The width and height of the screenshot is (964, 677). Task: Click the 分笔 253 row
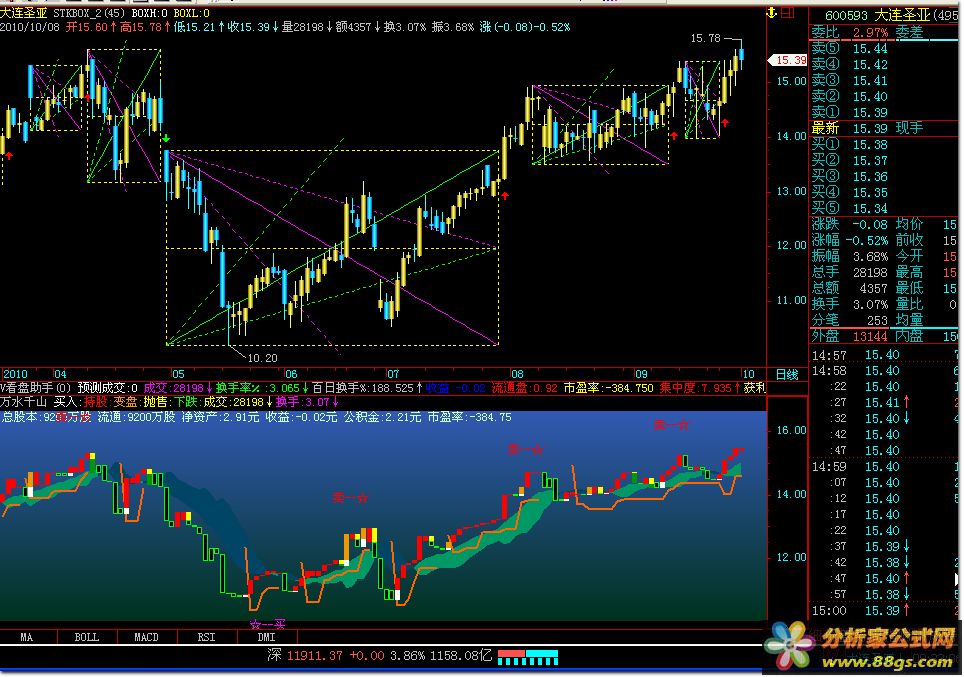click(x=849, y=320)
